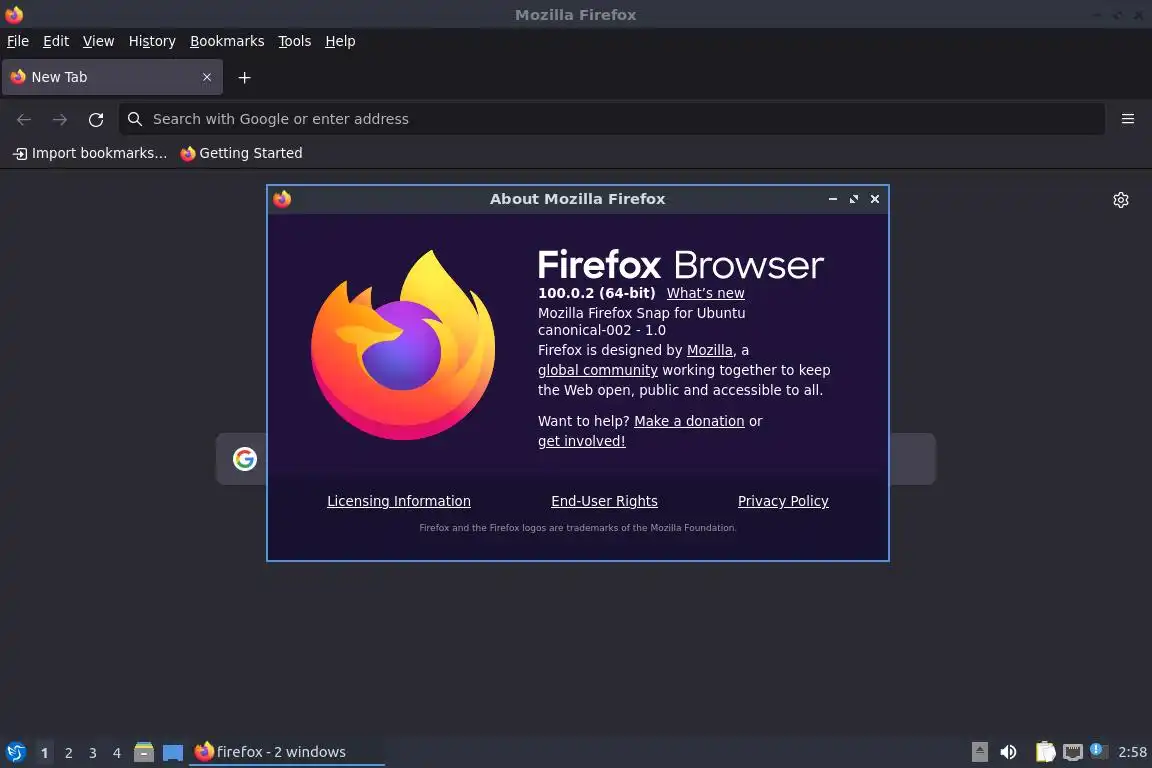Click the magnifier icon in address bar
The image size is (1152, 768).
pos(134,119)
